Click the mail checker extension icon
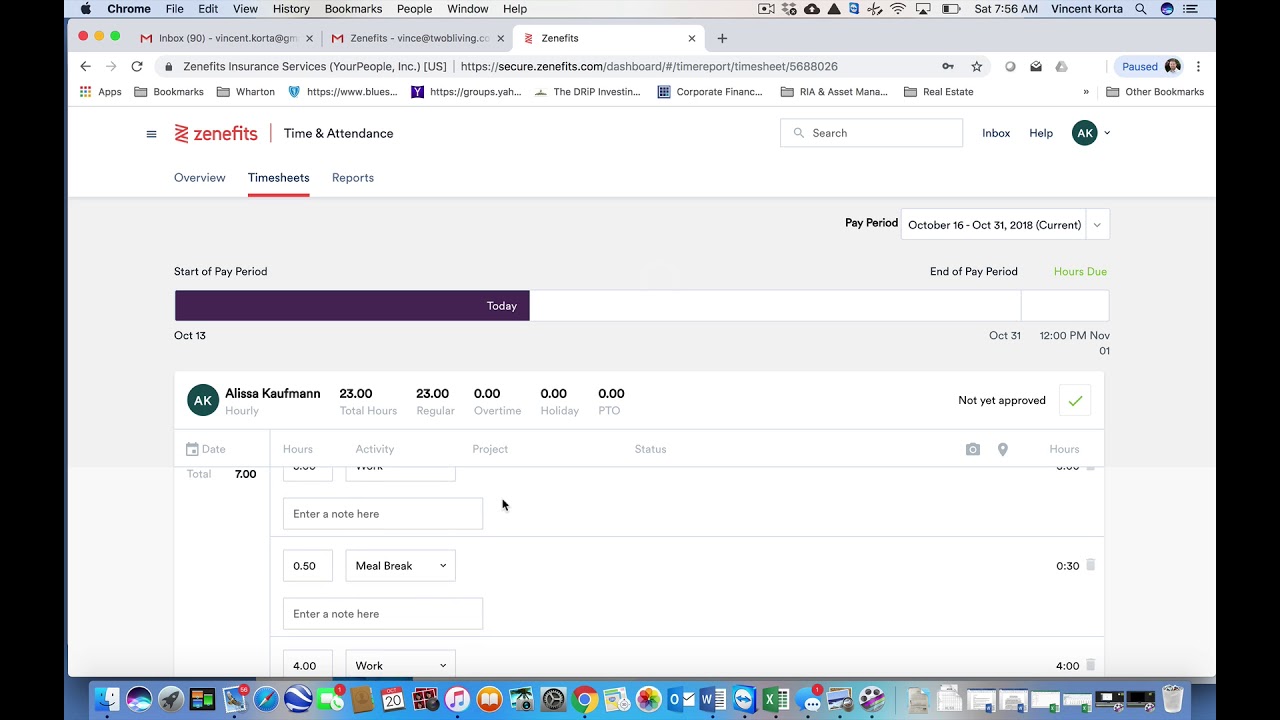 [1036, 67]
